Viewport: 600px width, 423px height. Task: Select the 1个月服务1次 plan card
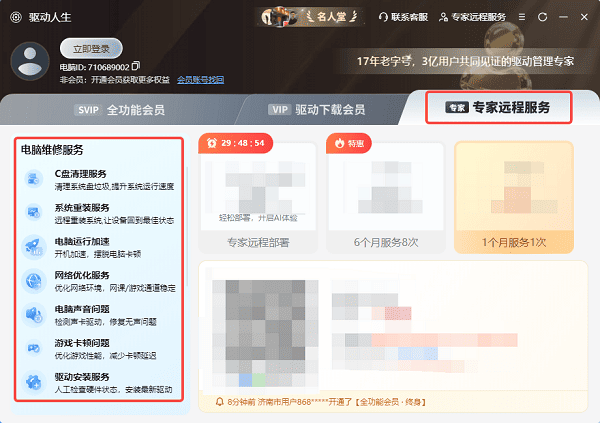coord(514,197)
